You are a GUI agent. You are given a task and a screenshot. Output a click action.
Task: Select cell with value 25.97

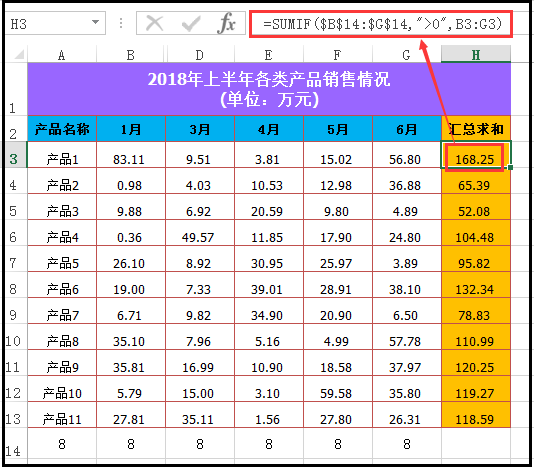[337, 259]
